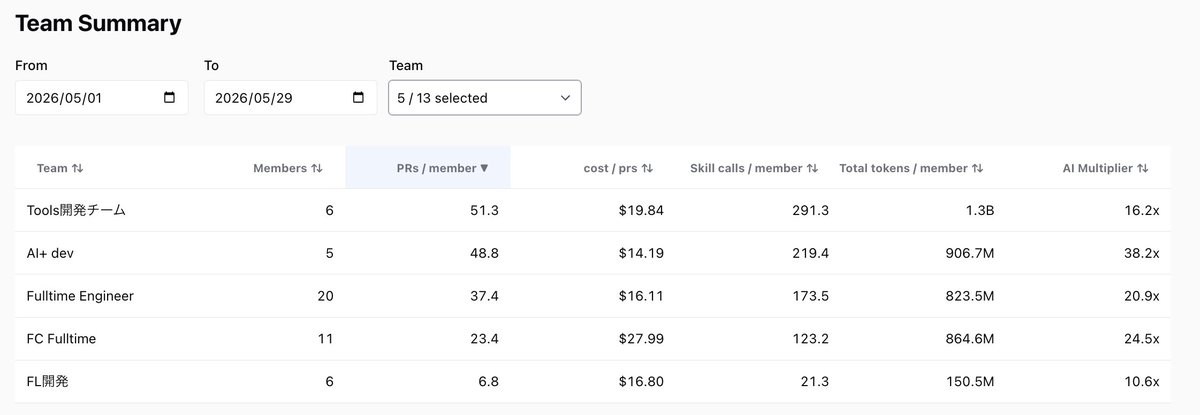Sort by Skill calls / member arrows

(x=812, y=168)
